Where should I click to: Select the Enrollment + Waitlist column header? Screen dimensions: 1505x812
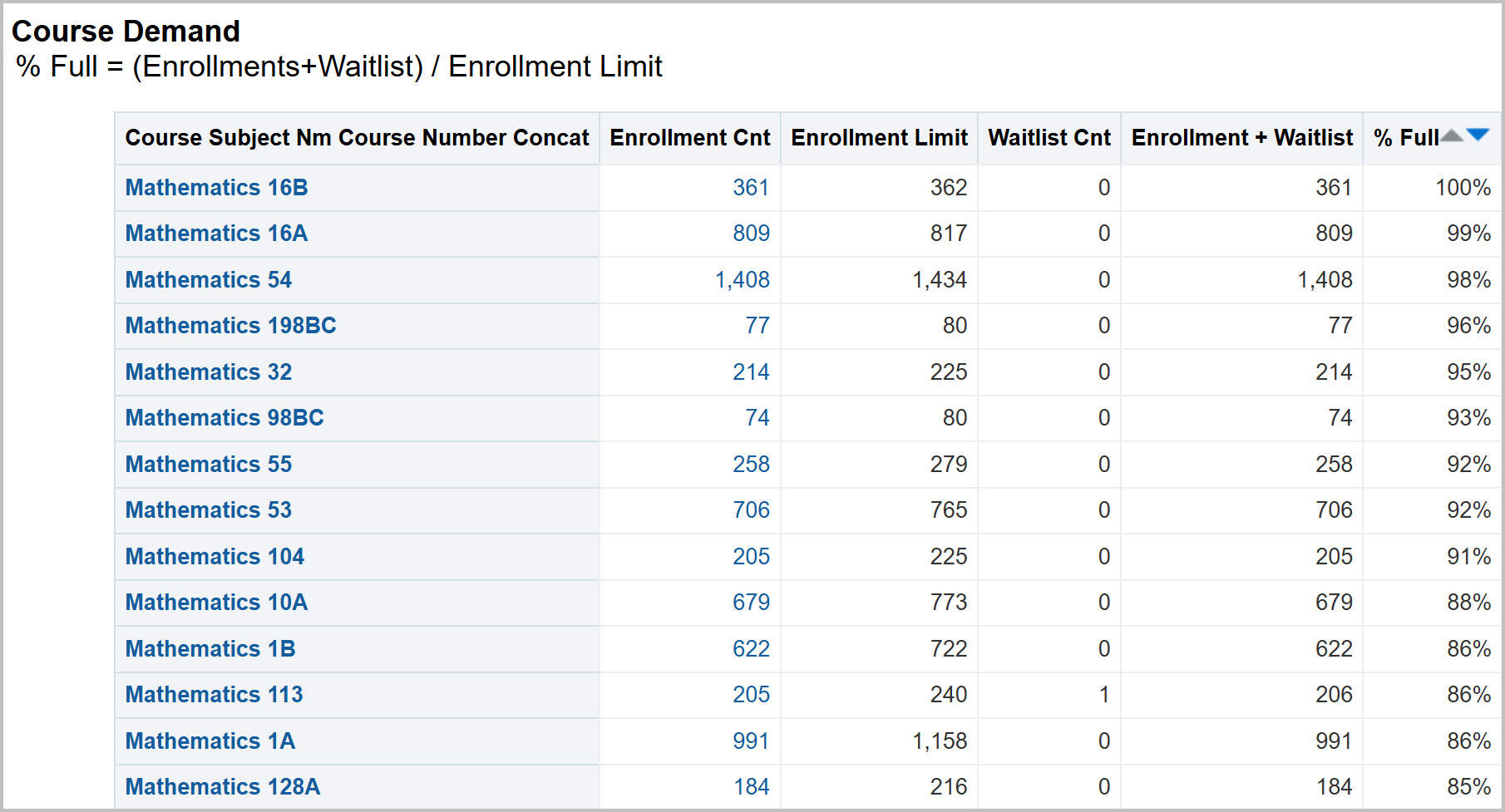(1242, 137)
